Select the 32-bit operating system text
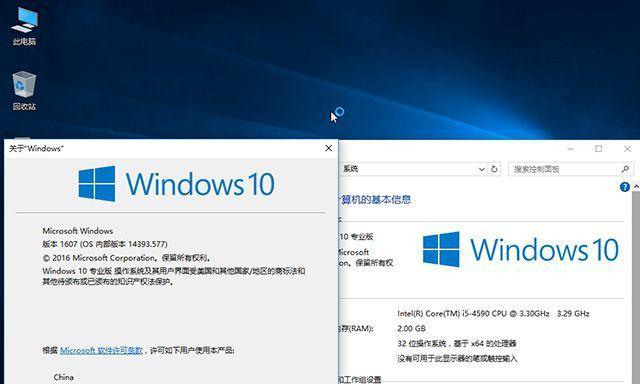This screenshot has width=640, height=384. click(457, 343)
